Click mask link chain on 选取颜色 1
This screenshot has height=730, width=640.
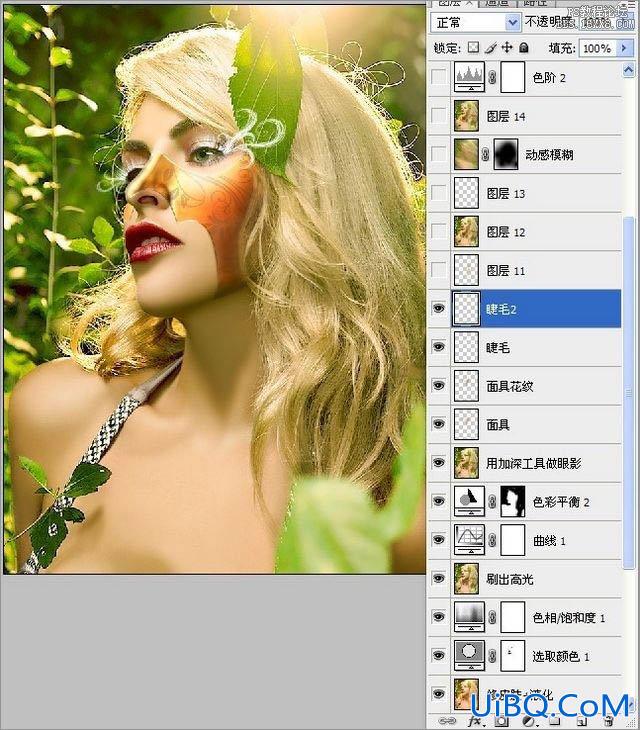[492, 656]
